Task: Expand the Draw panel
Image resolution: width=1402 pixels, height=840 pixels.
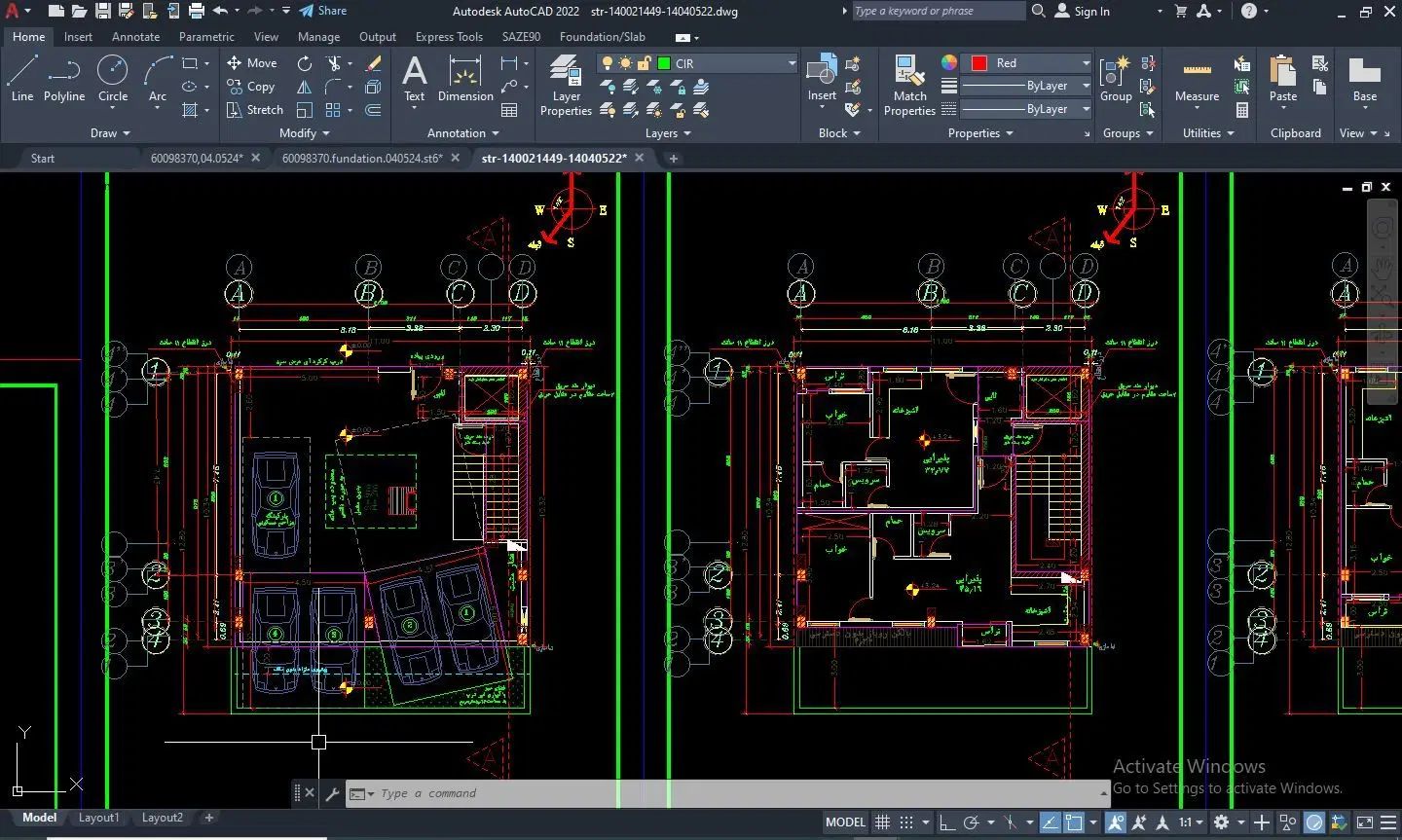Action: tap(109, 133)
